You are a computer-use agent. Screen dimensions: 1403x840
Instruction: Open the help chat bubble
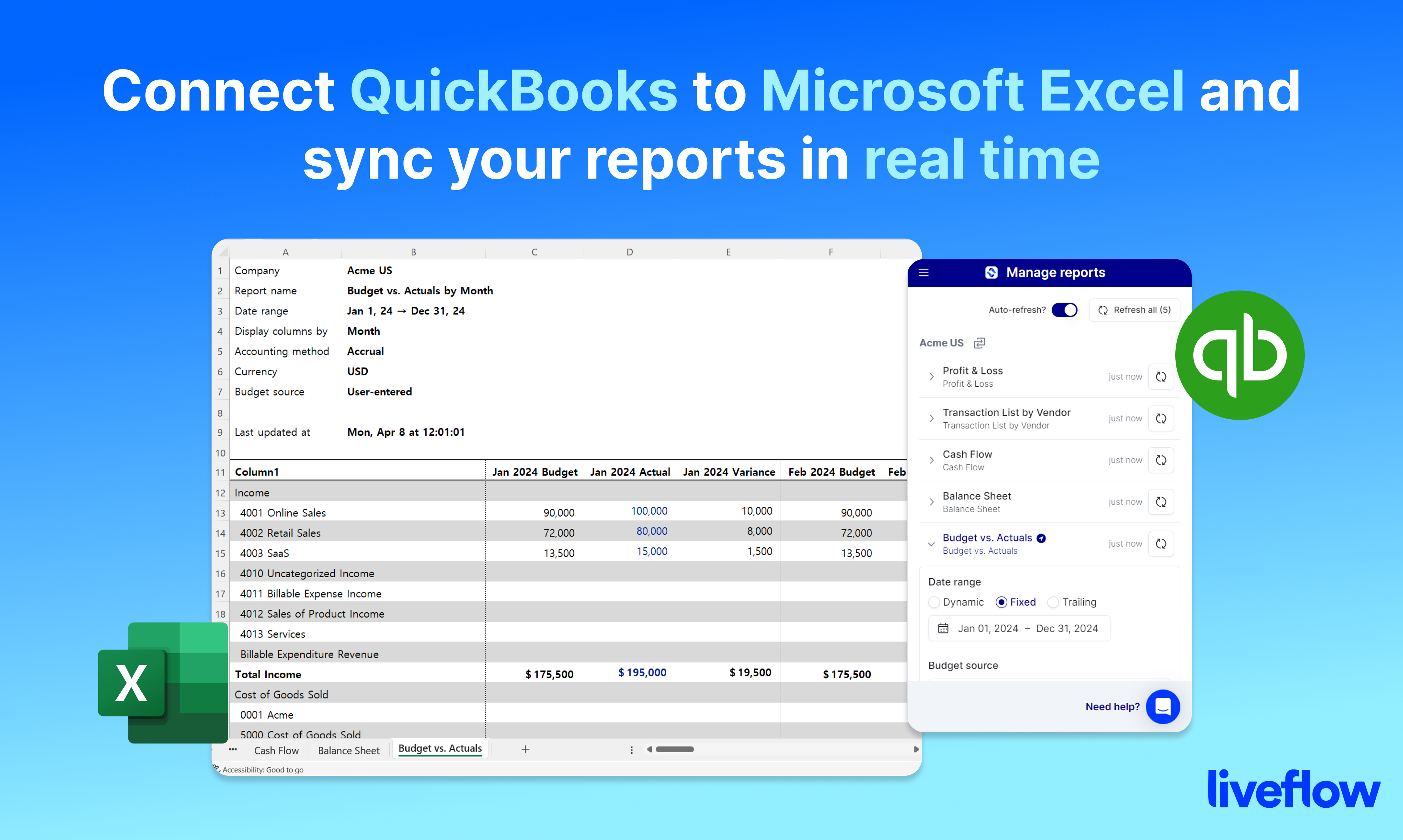point(1163,706)
